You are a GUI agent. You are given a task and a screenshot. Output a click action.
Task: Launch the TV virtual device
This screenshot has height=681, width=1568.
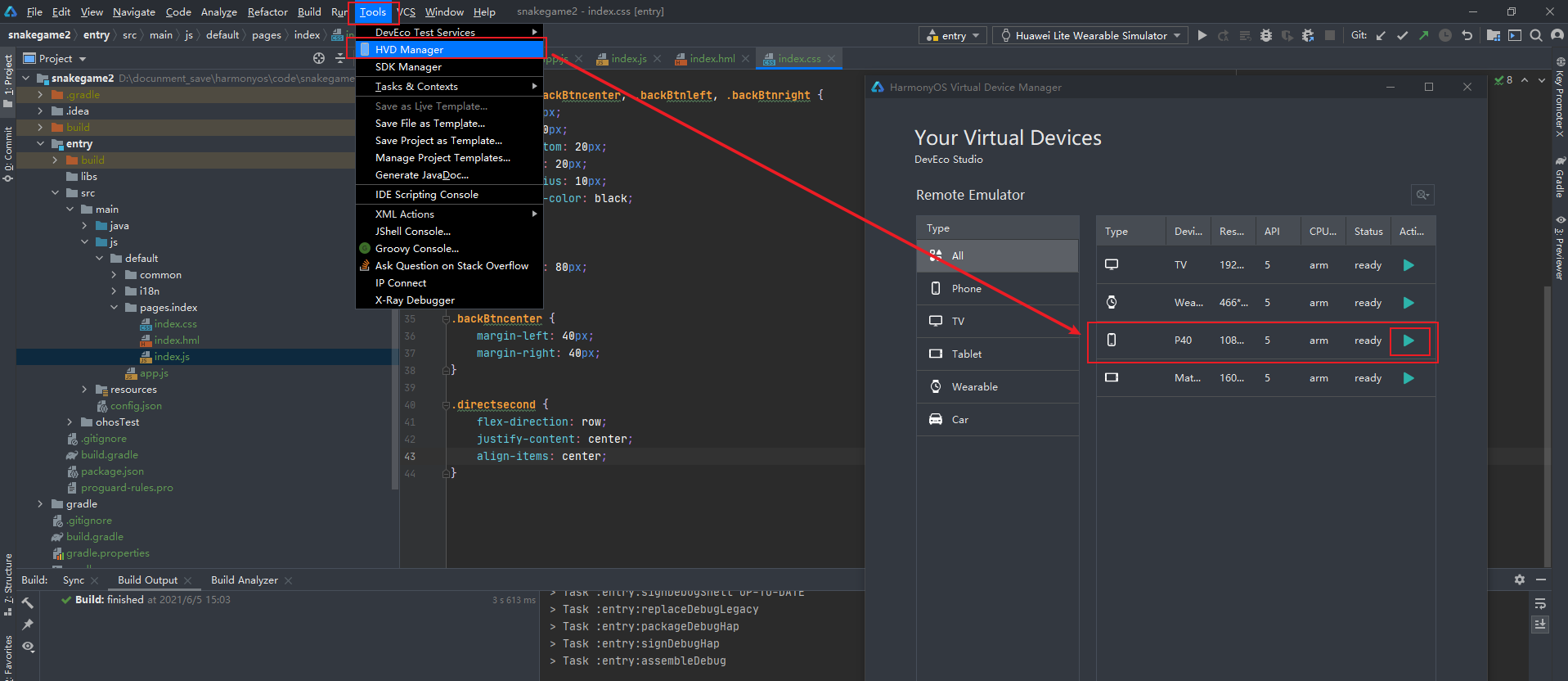[1409, 265]
